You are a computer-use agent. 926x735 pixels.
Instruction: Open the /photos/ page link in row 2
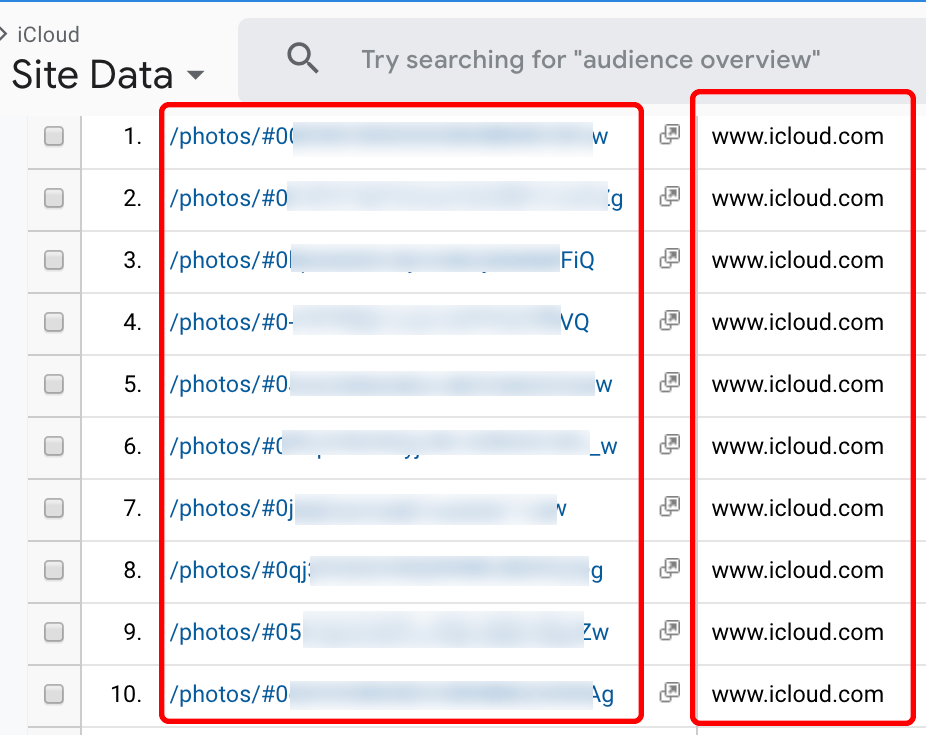point(396,199)
